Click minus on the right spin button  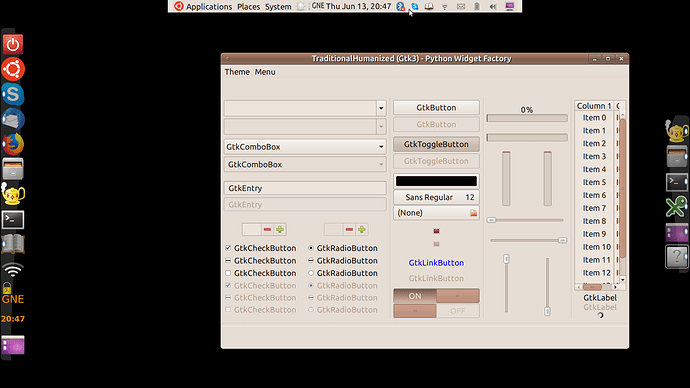point(349,229)
